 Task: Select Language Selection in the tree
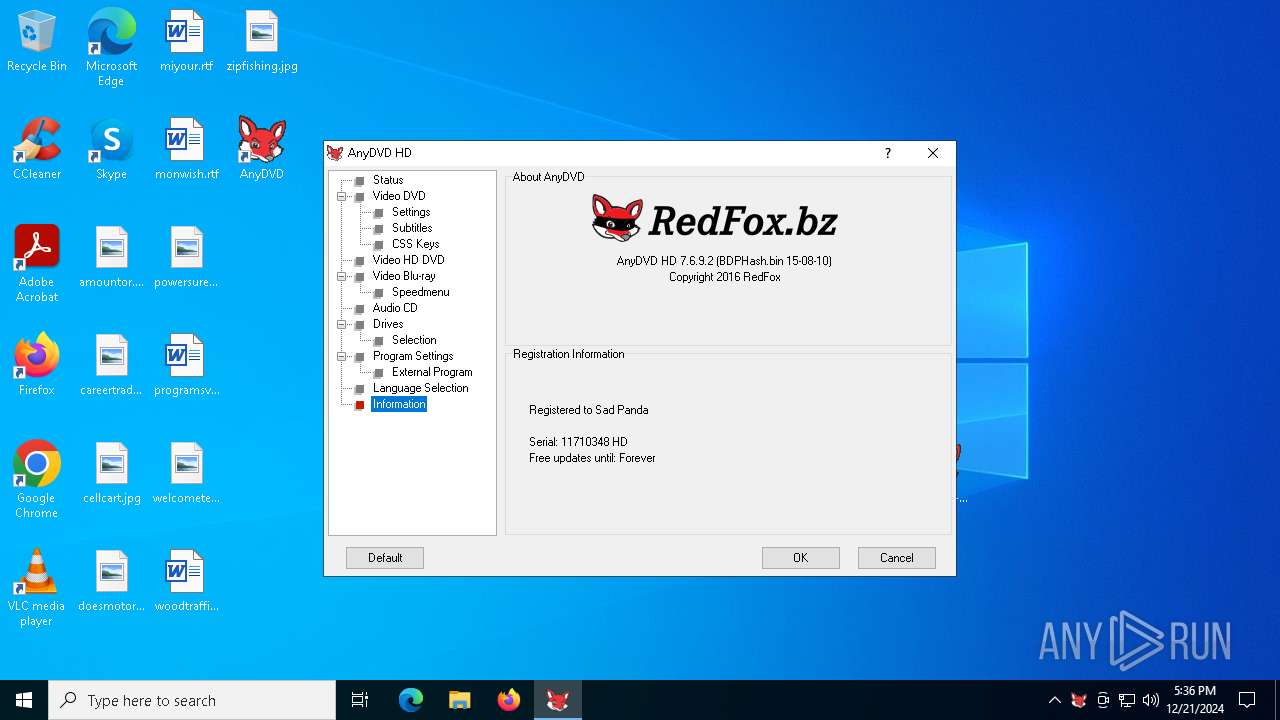pos(420,388)
